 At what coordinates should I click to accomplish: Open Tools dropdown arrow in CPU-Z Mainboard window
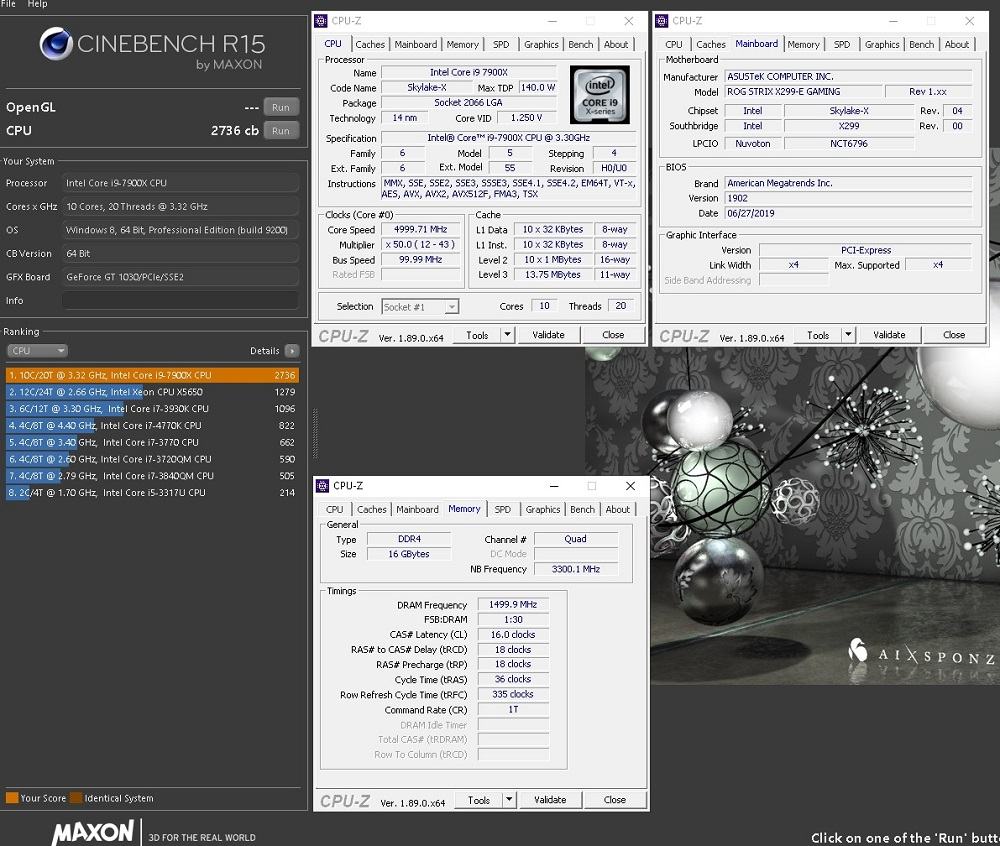(848, 335)
